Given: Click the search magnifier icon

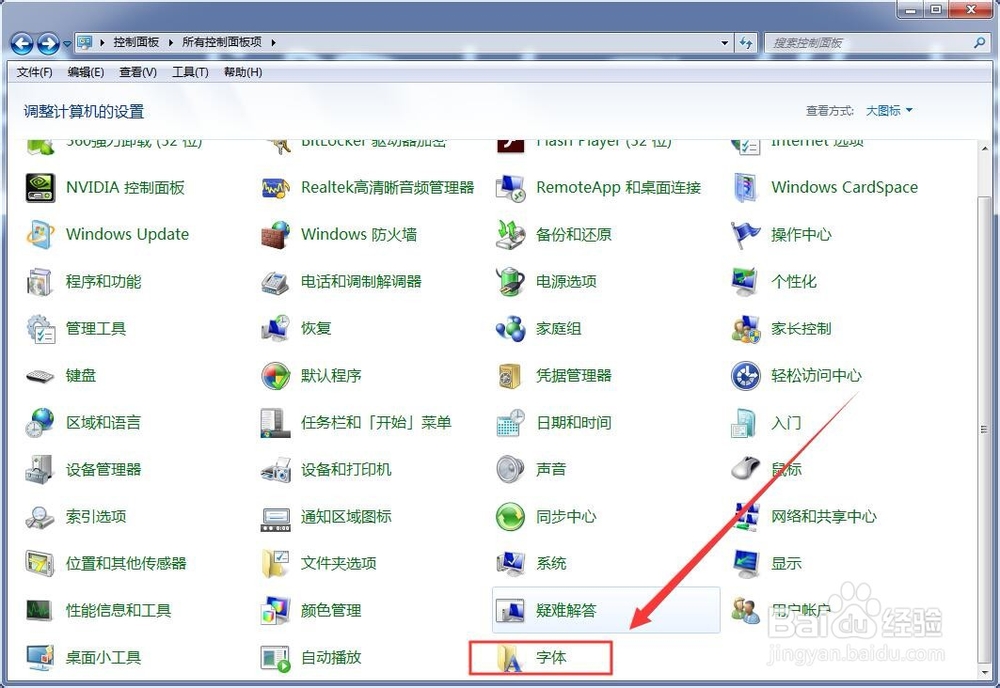Looking at the screenshot, I should click(x=980, y=43).
